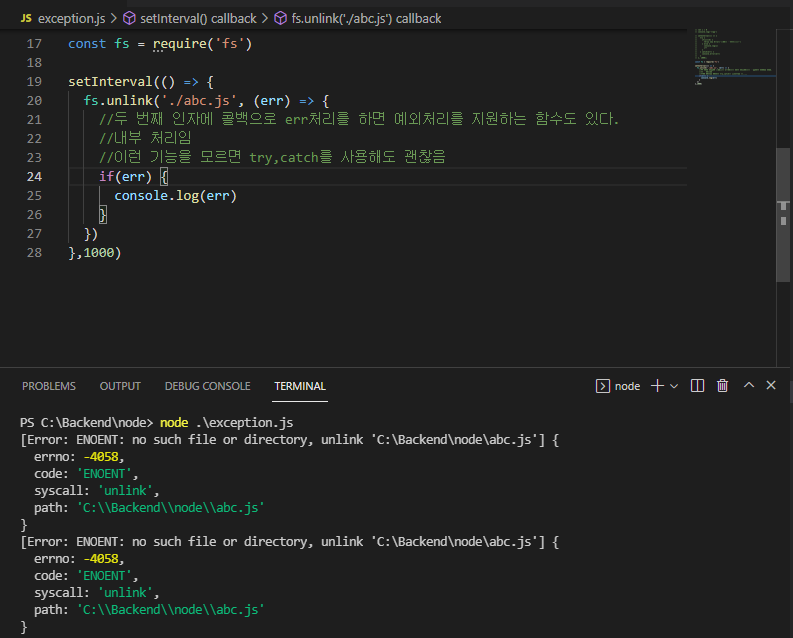The image size is (793, 638).
Task: Click first 'errno: -4058' terminal line
Action: pos(79,457)
